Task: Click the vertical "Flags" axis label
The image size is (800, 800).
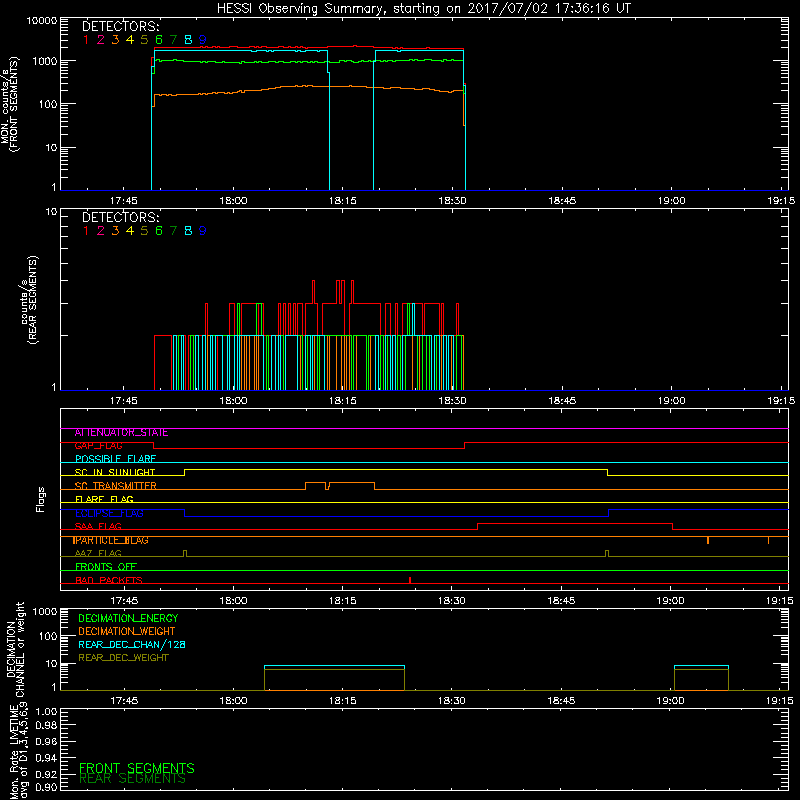Action: [x=41, y=499]
